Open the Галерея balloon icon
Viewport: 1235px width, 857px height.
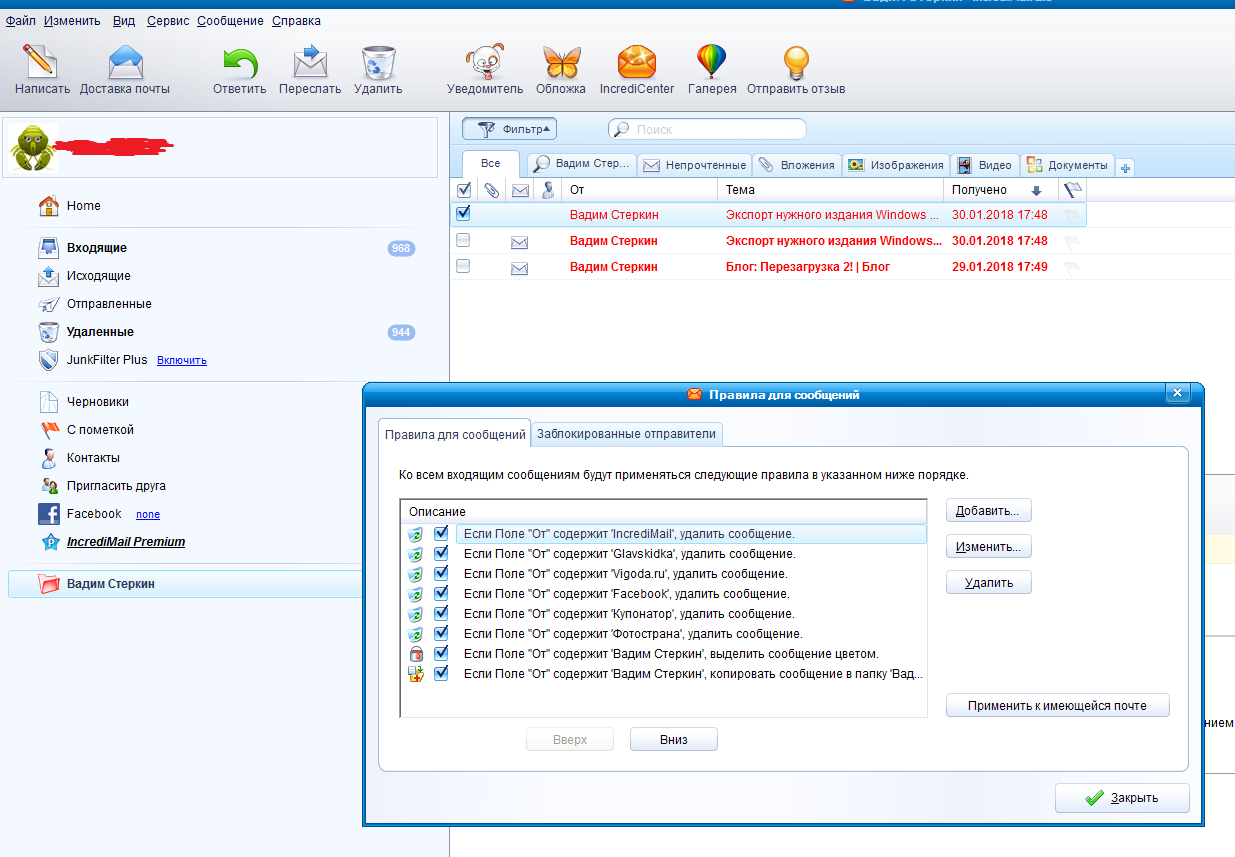[x=712, y=62]
